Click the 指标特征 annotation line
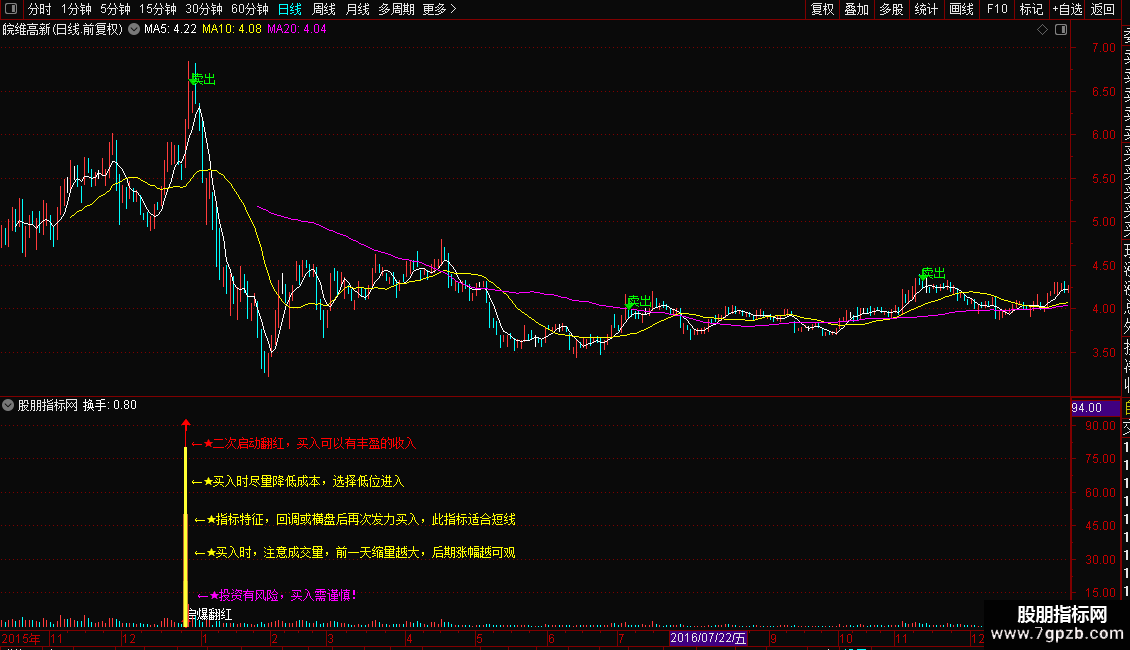 355,520
